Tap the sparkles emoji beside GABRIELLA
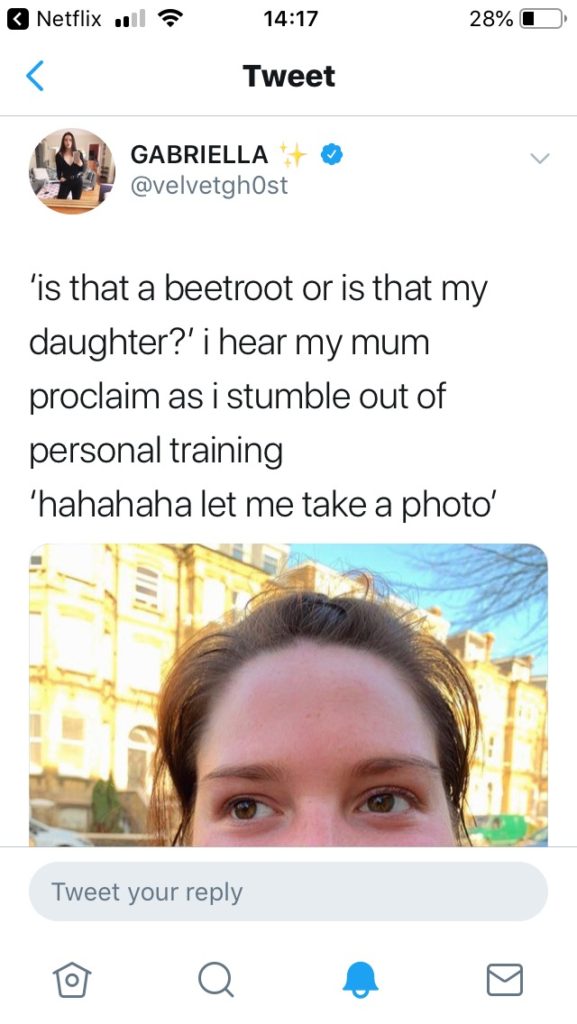The image size is (577, 1024). click(292, 154)
